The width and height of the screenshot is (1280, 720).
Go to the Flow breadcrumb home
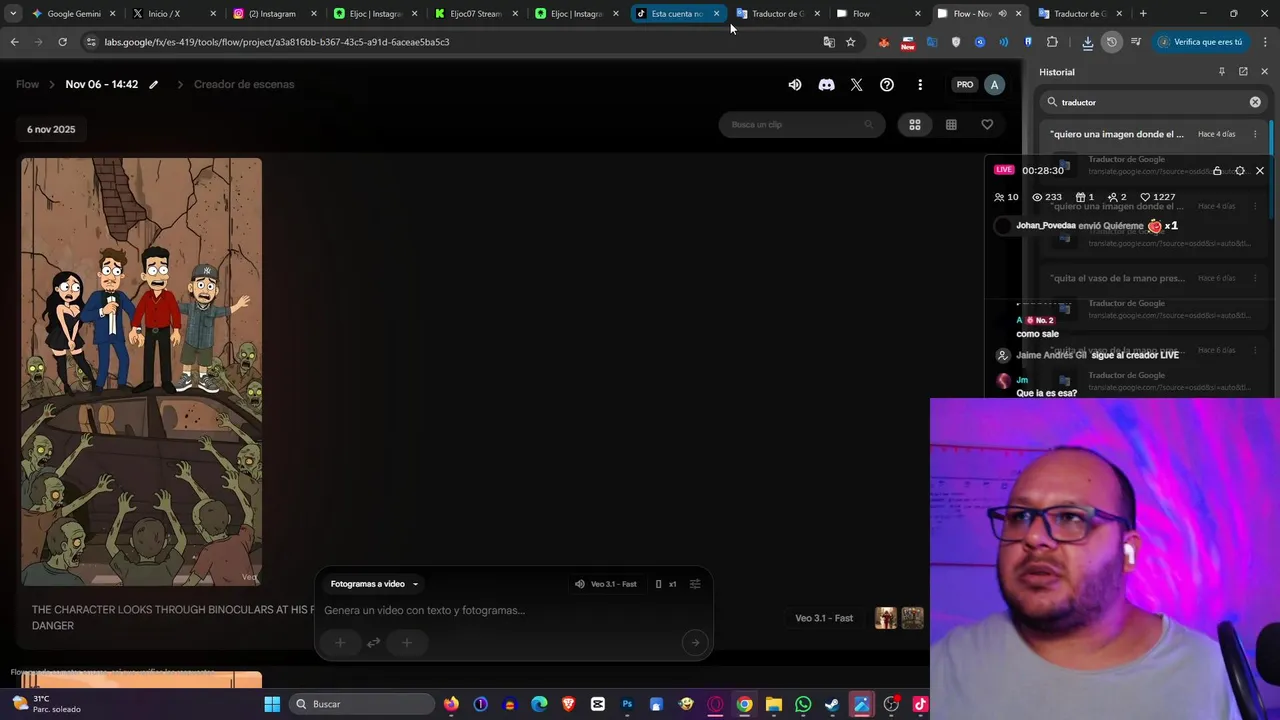pos(27,85)
